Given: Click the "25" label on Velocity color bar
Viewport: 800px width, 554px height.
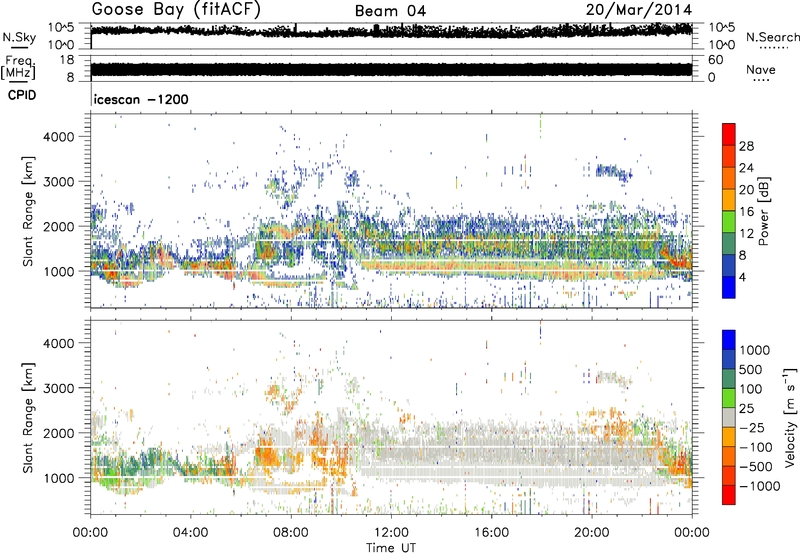Looking at the screenshot, I should click(x=746, y=408).
